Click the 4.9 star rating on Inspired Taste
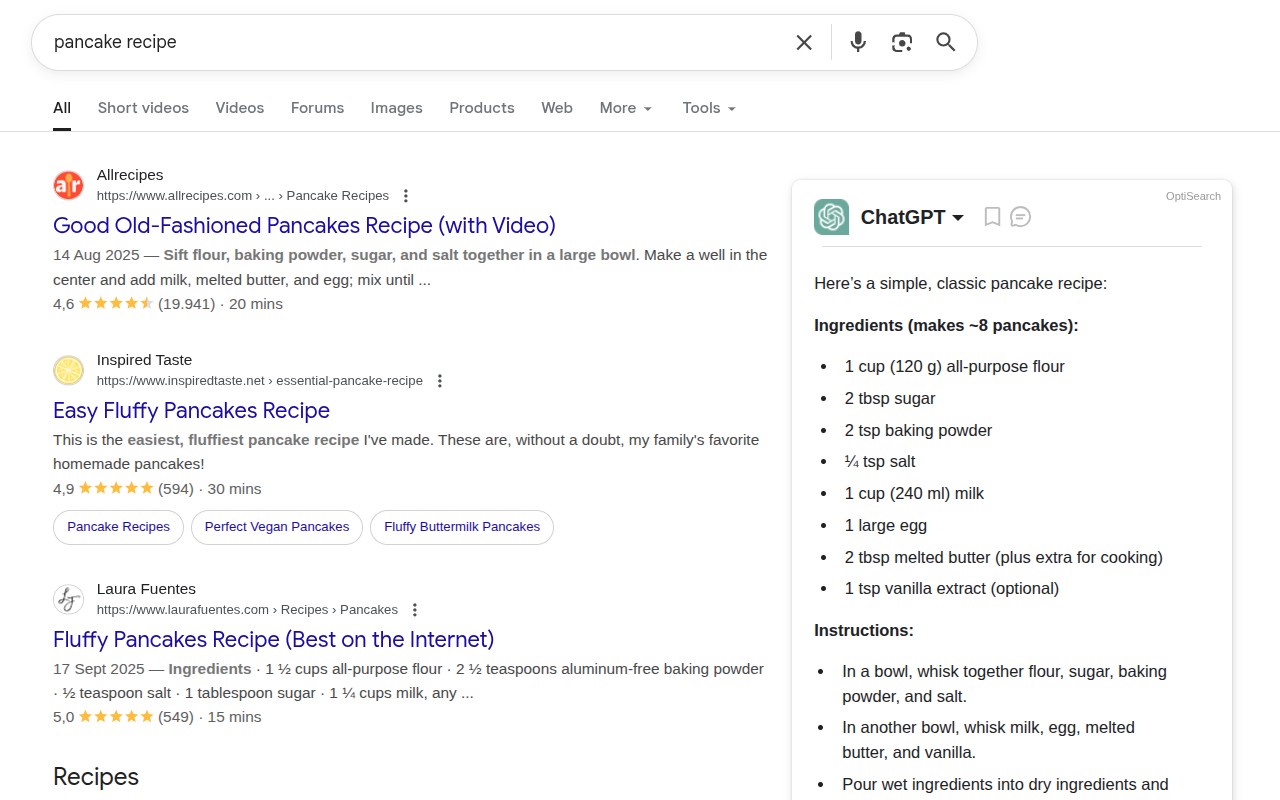 103,488
